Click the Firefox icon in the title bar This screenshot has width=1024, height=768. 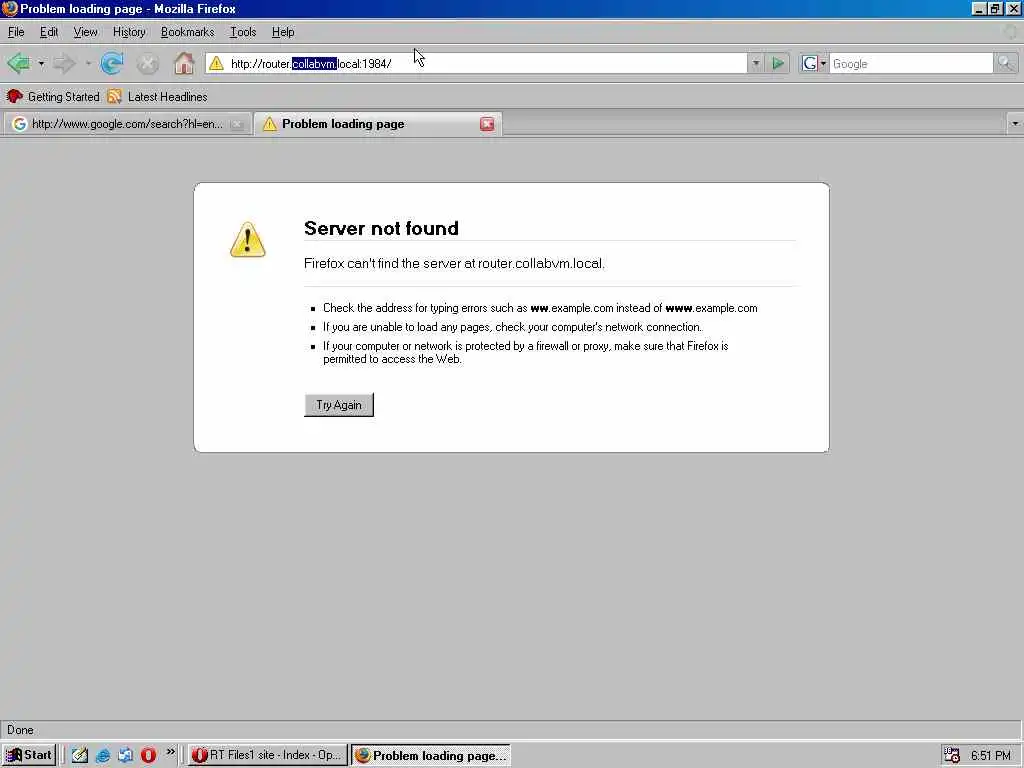(9, 8)
